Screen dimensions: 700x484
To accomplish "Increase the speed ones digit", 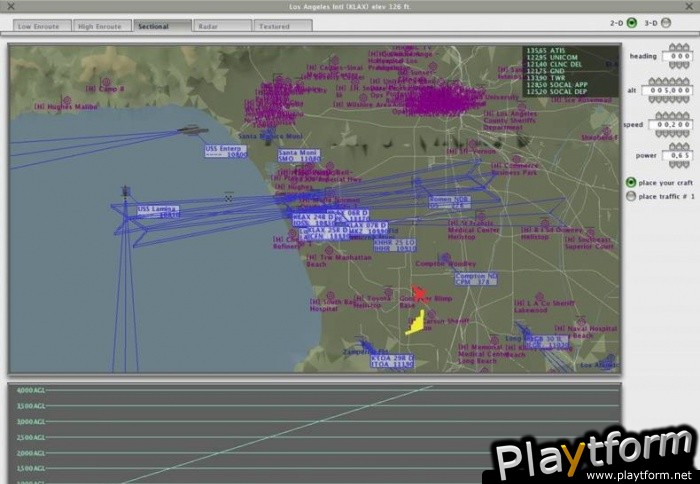I will pyautogui.click(x=686, y=116).
